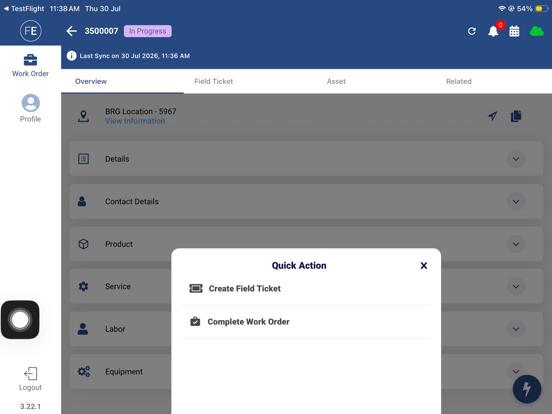This screenshot has height=414, width=552.
Task: Tap the Service section label
Action: click(118, 286)
